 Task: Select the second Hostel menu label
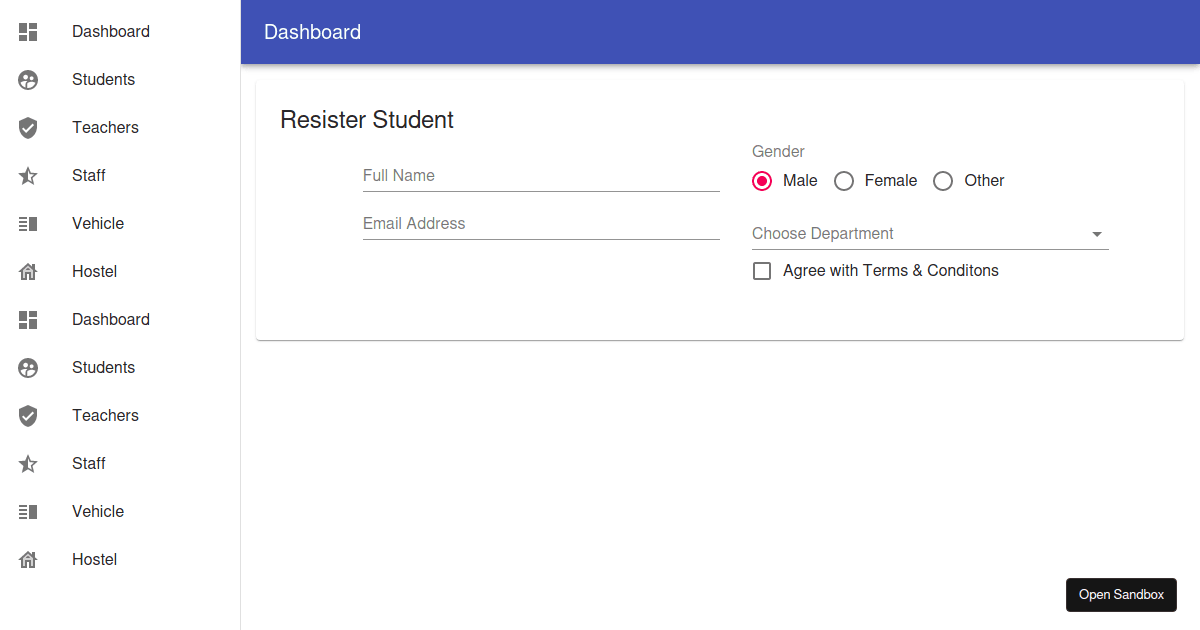(95, 560)
